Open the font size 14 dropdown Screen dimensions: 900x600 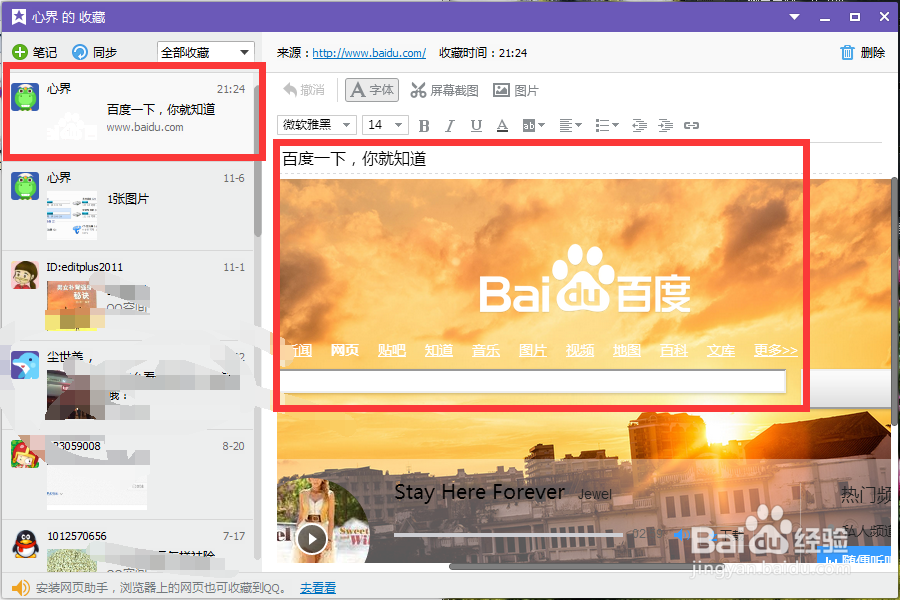click(386, 125)
